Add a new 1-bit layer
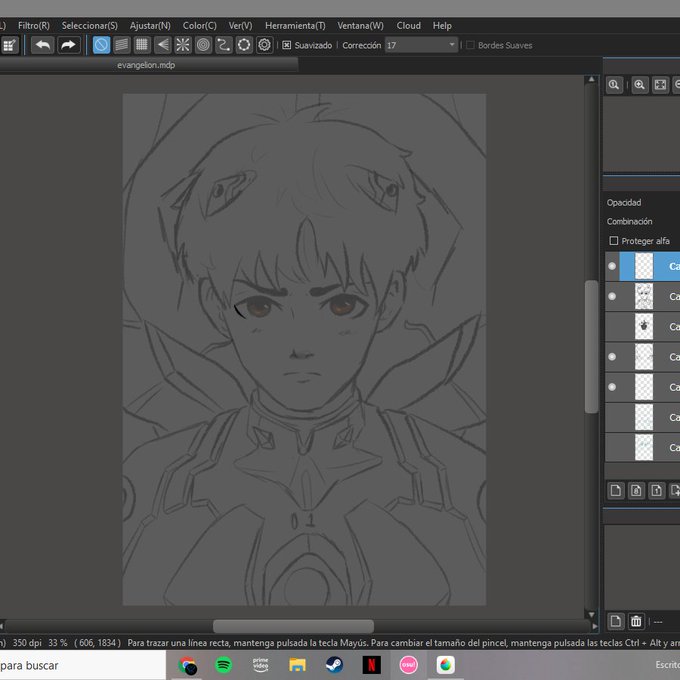Image resolution: width=680 pixels, height=680 pixels. pyautogui.click(x=657, y=490)
